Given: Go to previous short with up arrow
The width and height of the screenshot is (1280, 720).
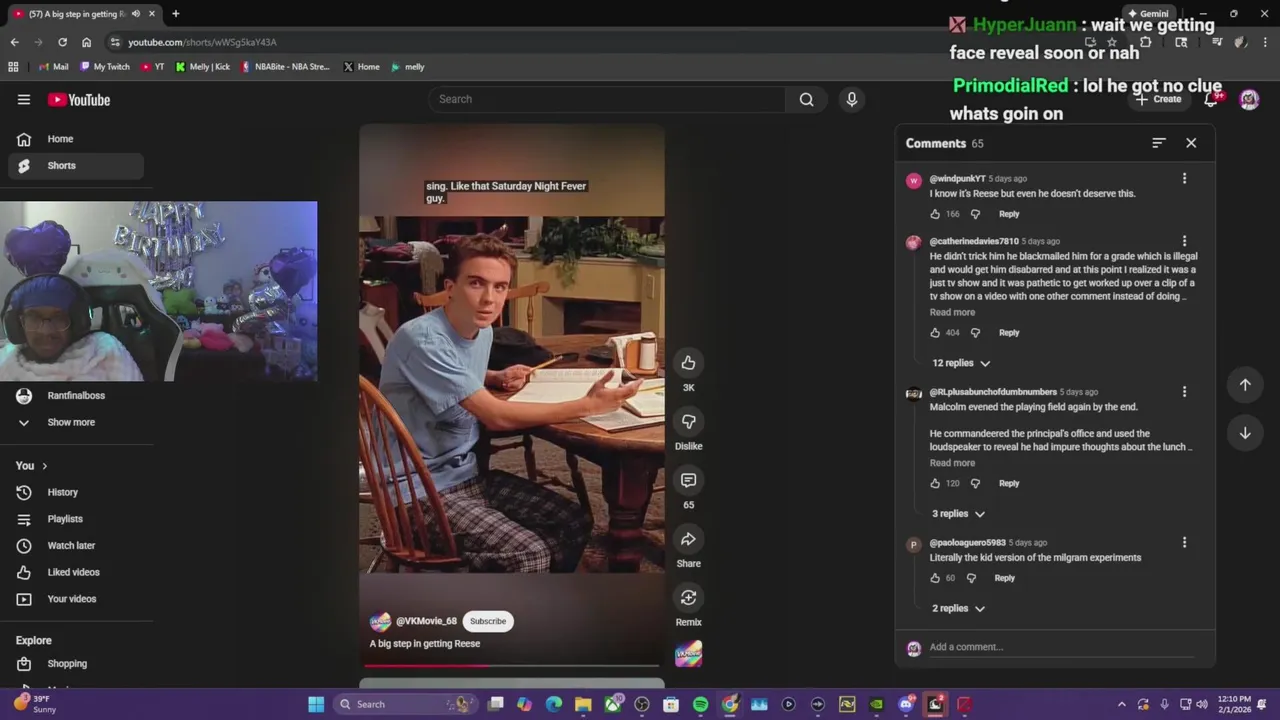Looking at the screenshot, I should pyautogui.click(x=1245, y=385).
